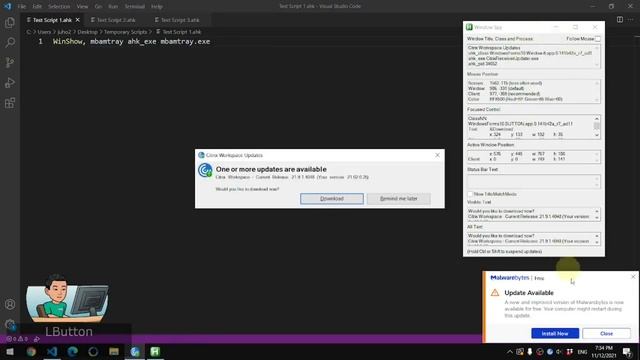Click Install Now in Malwarebytes popup
Viewport: 640px width, 360px height.
(555, 333)
